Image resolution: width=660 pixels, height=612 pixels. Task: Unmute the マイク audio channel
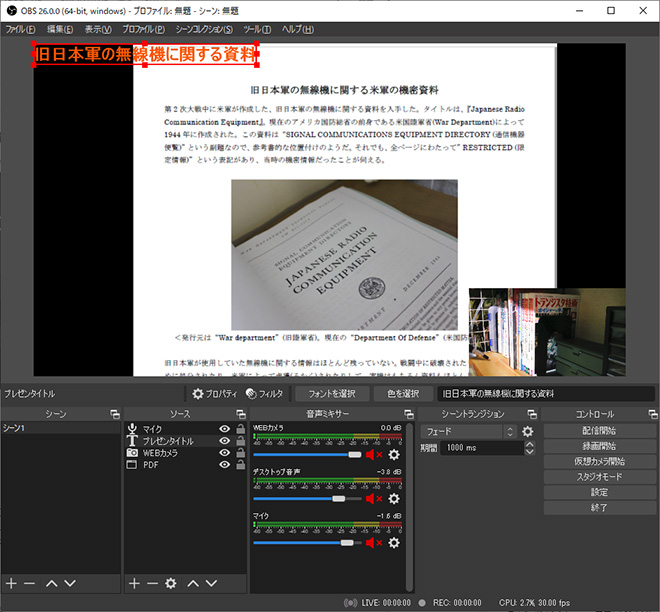pos(374,543)
